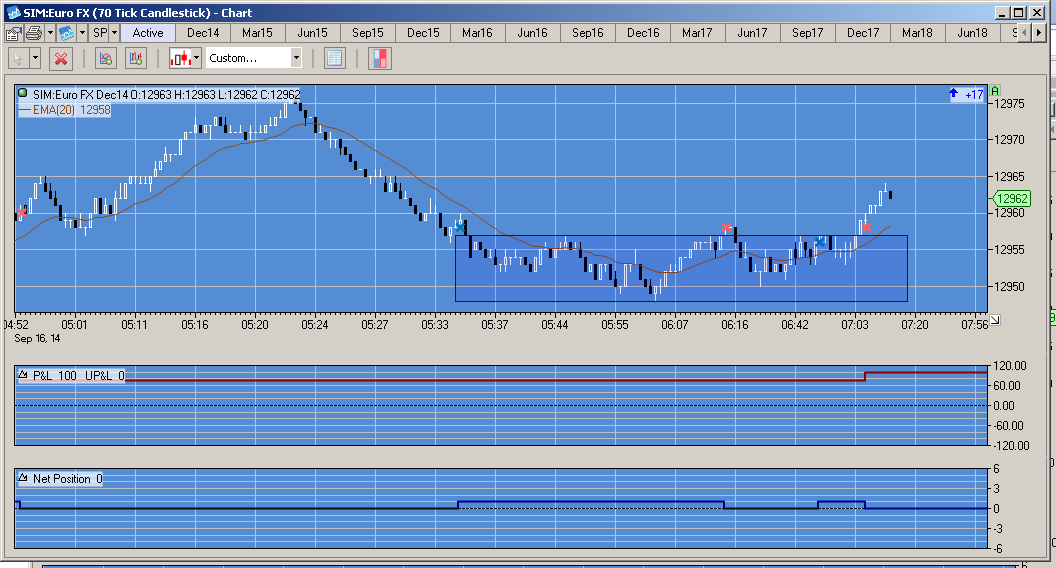The width and height of the screenshot is (1056, 568).
Task: Click the blue entry marker near 05:33
Action: [459, 228]
